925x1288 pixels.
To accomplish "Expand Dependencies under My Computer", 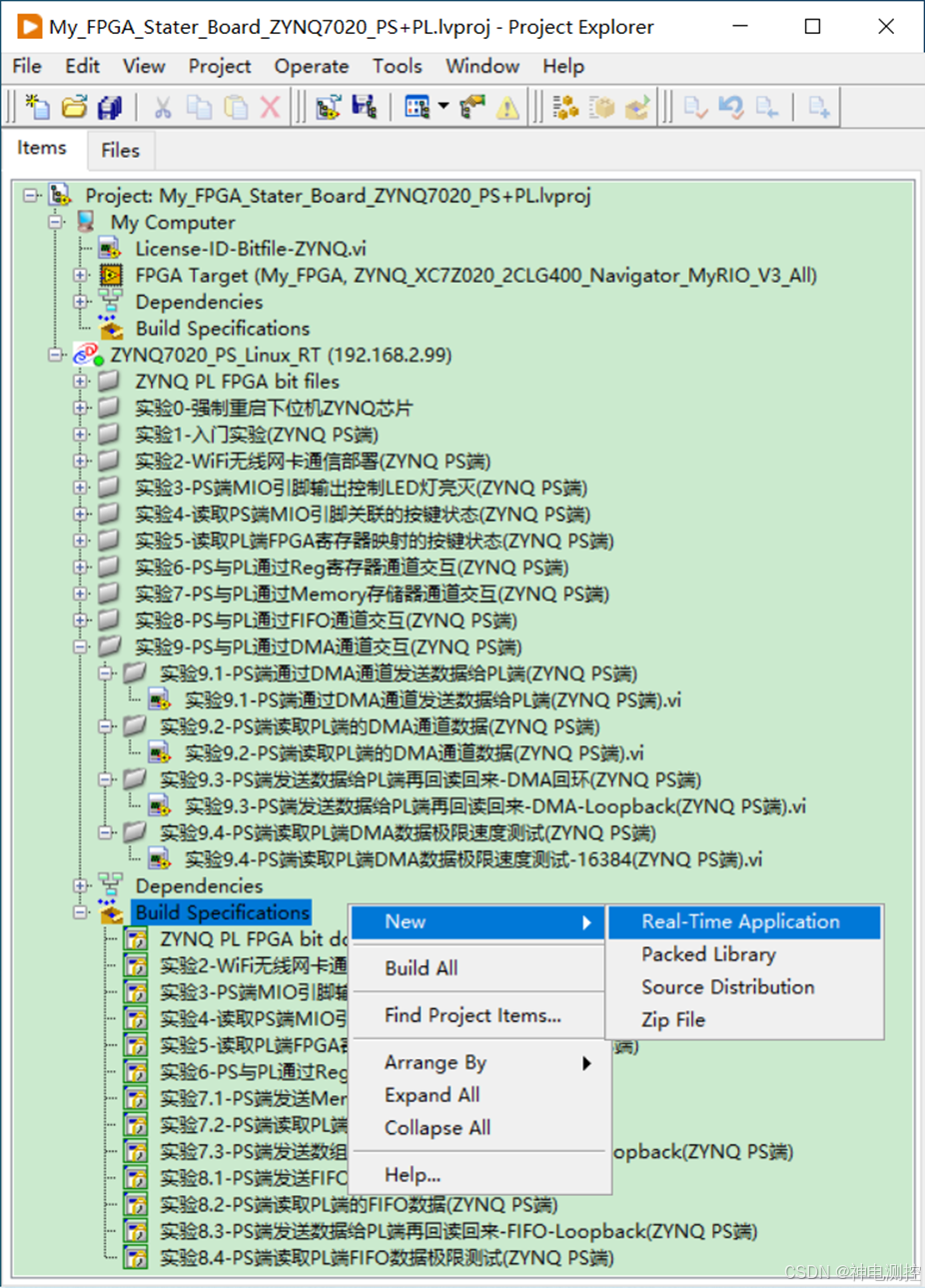I will point(80,302).
